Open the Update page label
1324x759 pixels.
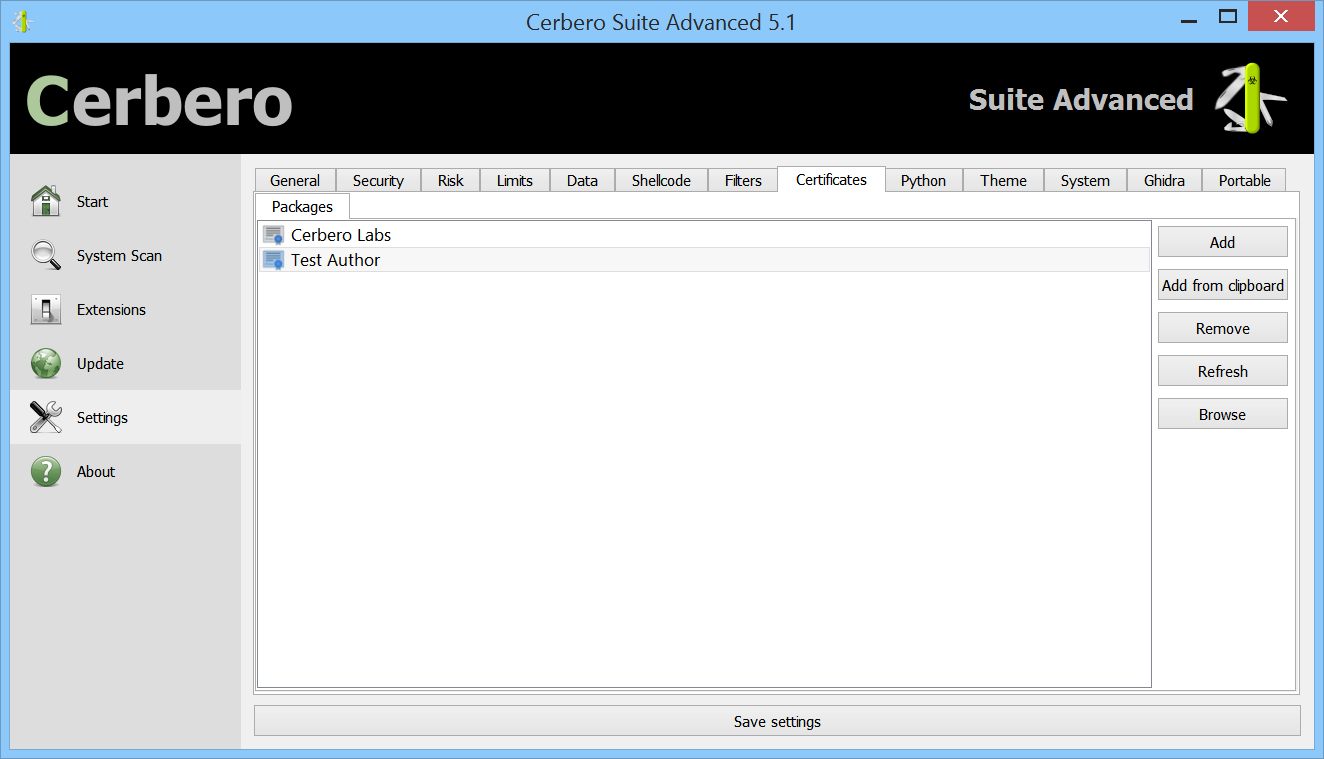pyautogui.click(x=100, y=363)
